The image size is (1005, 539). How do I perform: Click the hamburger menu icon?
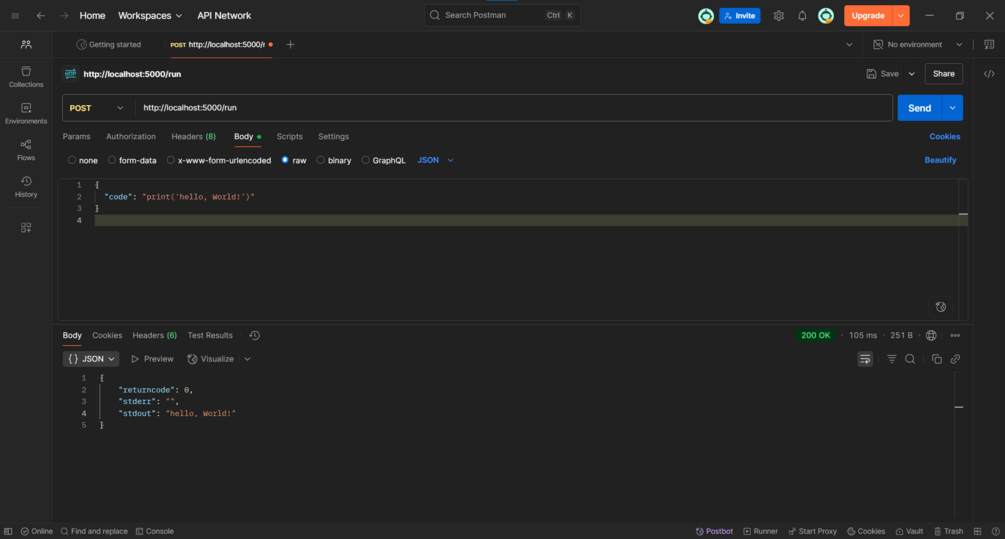[15, 15]
